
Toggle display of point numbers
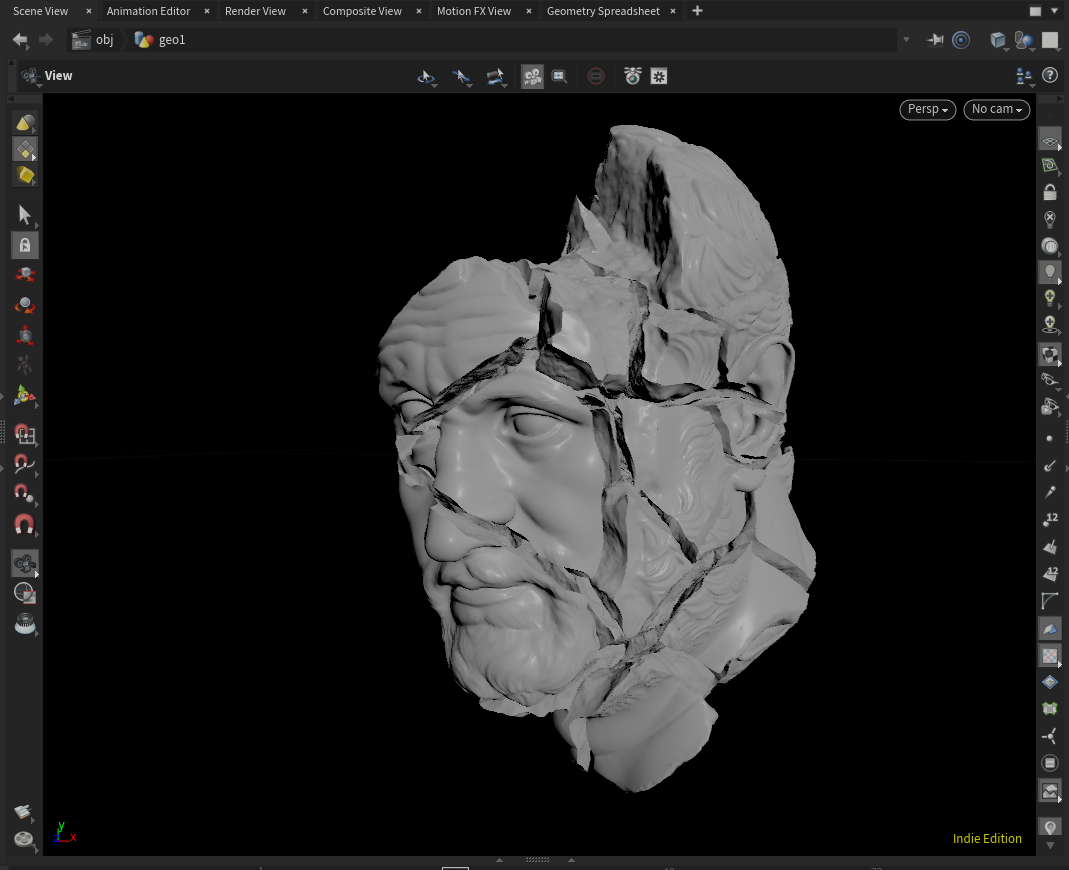click(x=1050, y=518)
